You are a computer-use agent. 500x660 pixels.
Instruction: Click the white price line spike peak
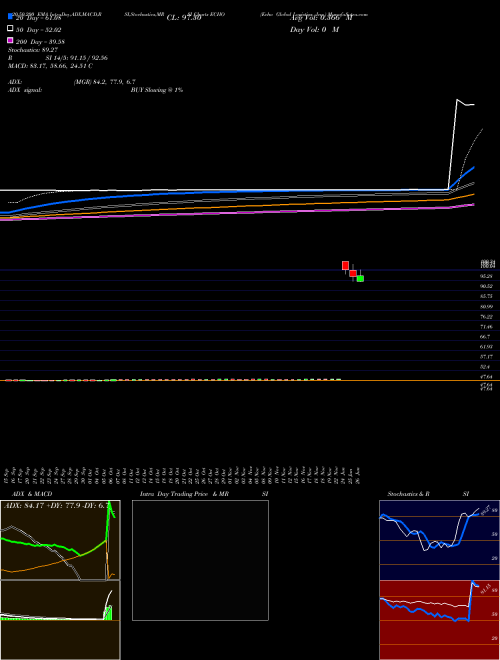pos(457,100)
